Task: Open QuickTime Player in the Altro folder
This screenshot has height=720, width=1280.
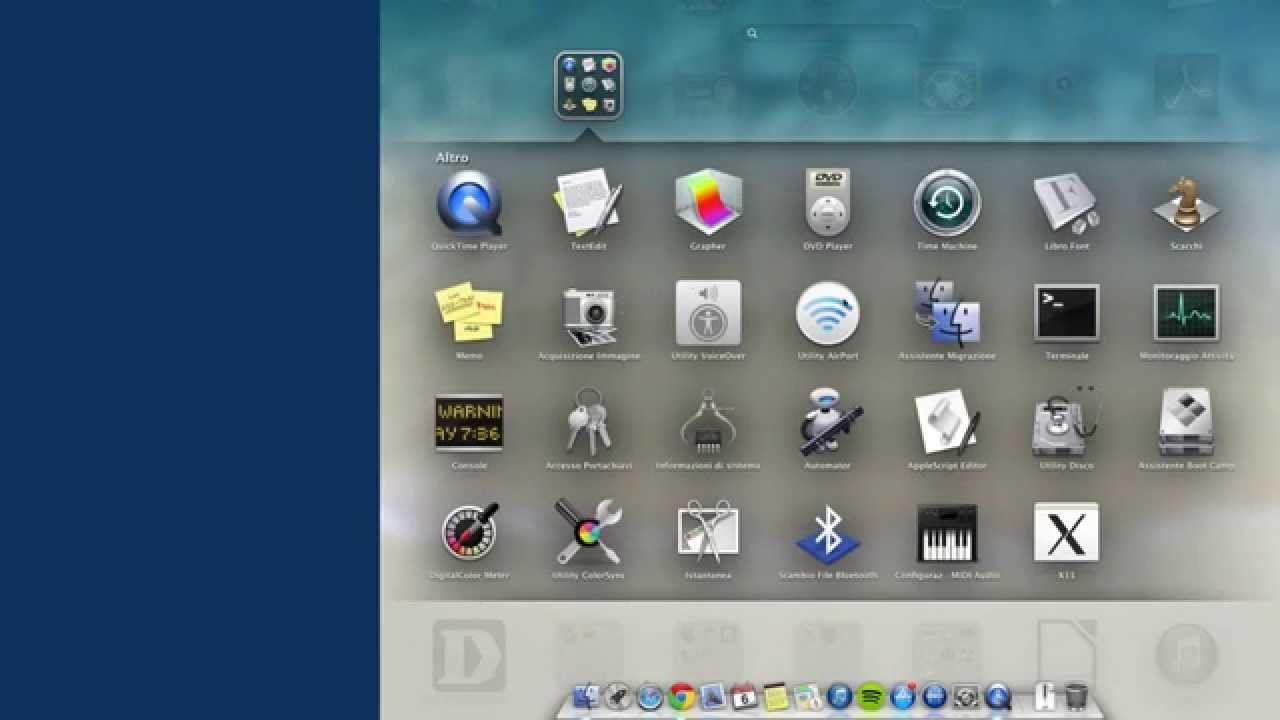Action: pyautogui.click(x=469, y=203)
